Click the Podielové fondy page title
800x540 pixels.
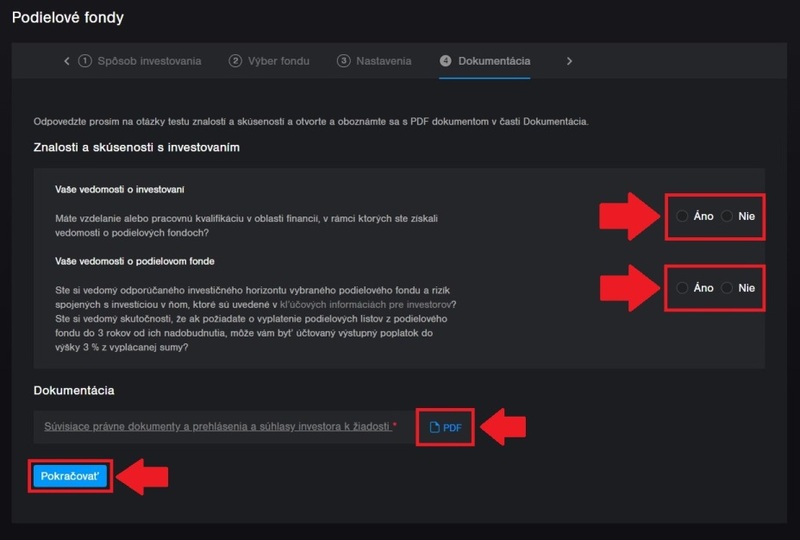click(x=67, y=18)
